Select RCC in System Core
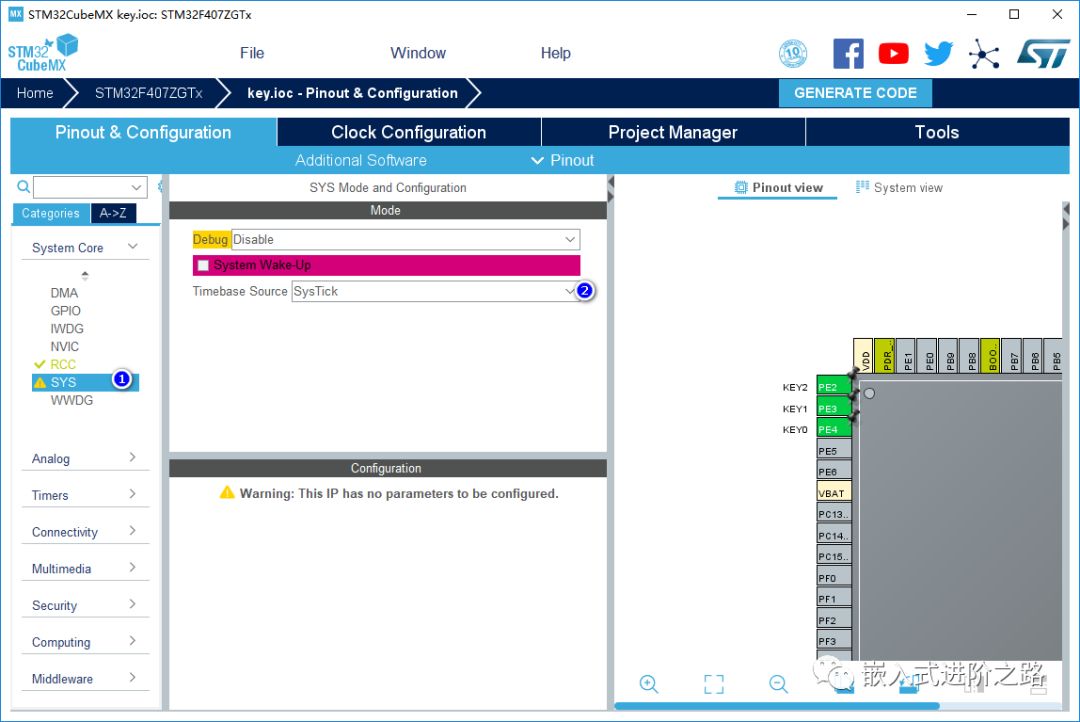This screenshot has height=722, width=1080. click(x=63, y=364)
